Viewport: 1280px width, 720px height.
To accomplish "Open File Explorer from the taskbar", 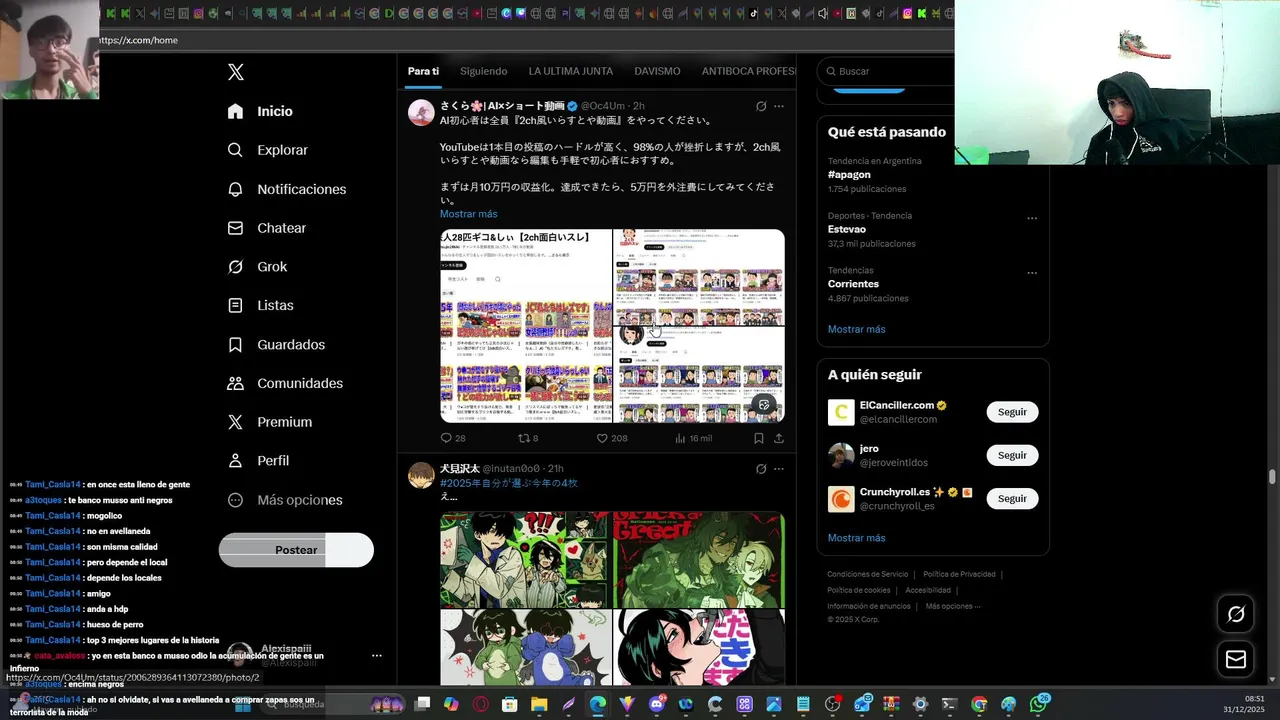I will tap(539, 704).
